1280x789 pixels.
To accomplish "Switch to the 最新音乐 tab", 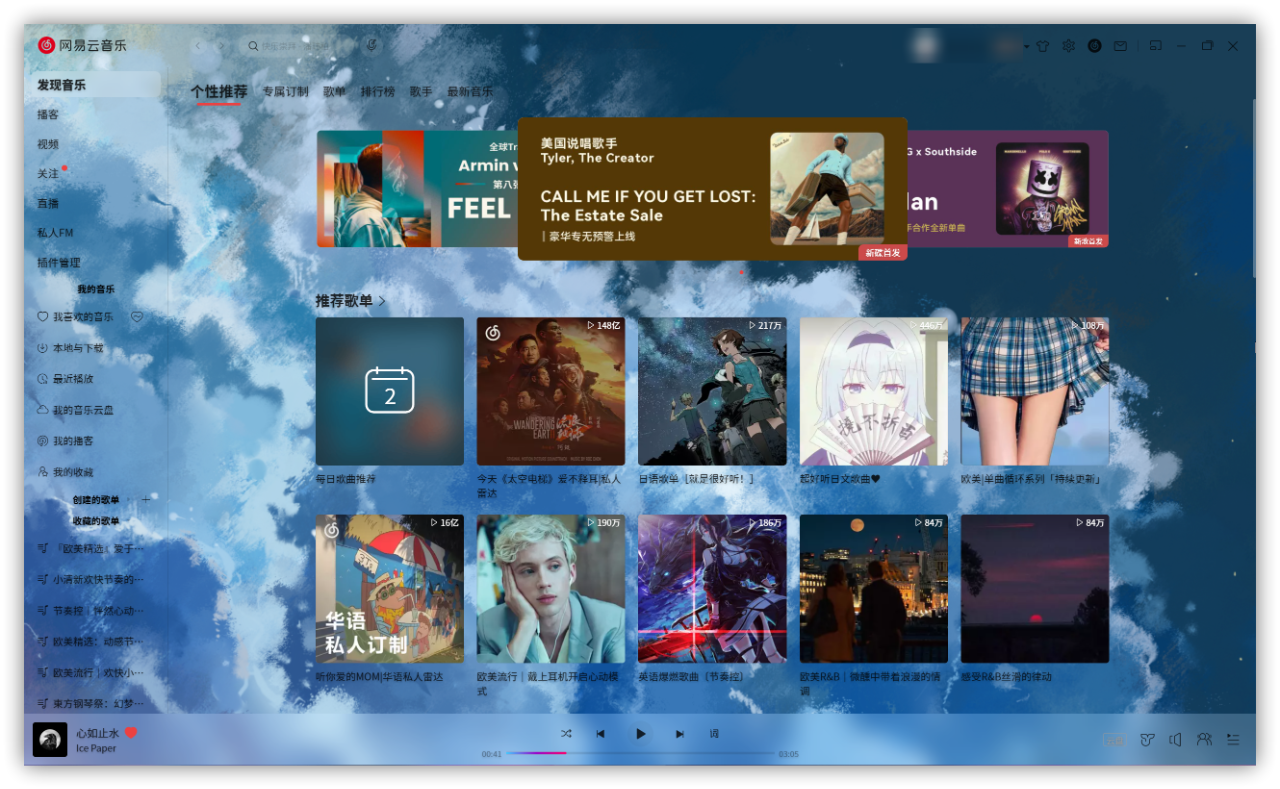I will tap(469, 91).
